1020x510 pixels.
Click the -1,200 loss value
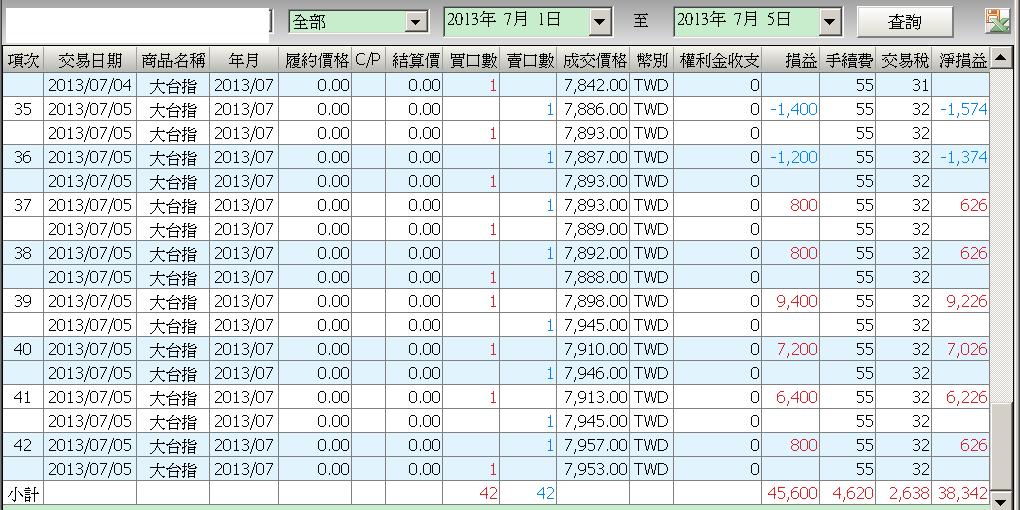(x=794, y=157)
